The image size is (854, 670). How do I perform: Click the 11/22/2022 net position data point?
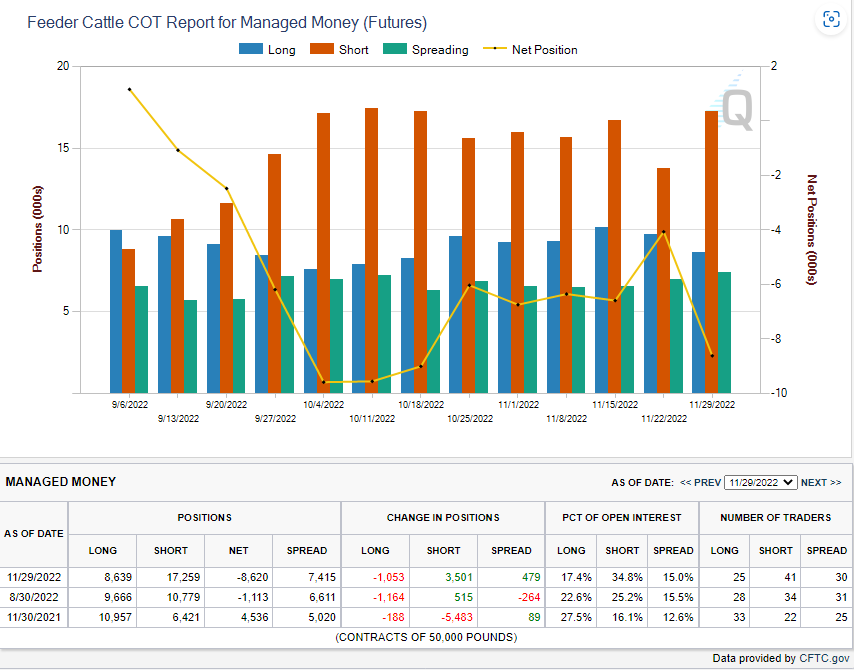(x=663, y=232)
